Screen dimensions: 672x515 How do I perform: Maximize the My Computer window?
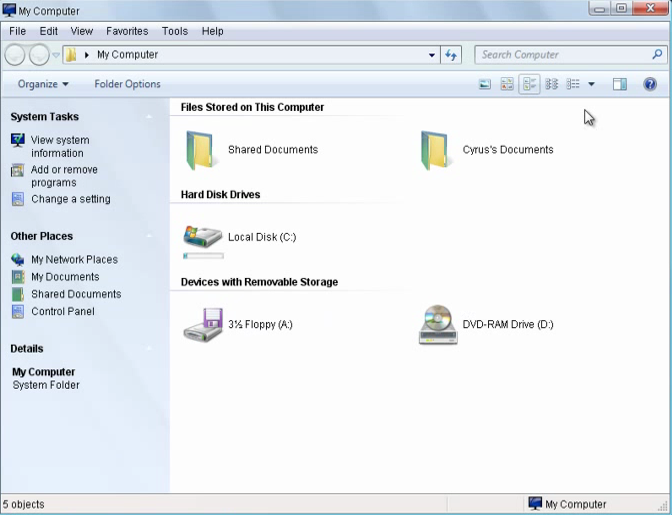[x=621, y=9]
